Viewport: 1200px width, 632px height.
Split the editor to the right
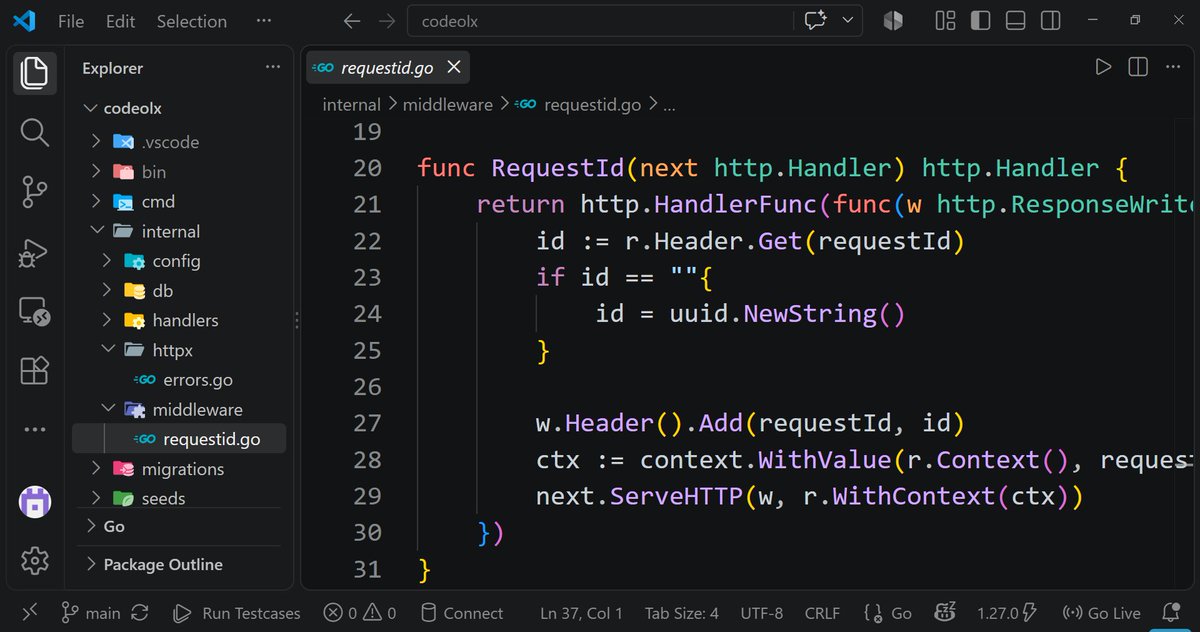1138,67
